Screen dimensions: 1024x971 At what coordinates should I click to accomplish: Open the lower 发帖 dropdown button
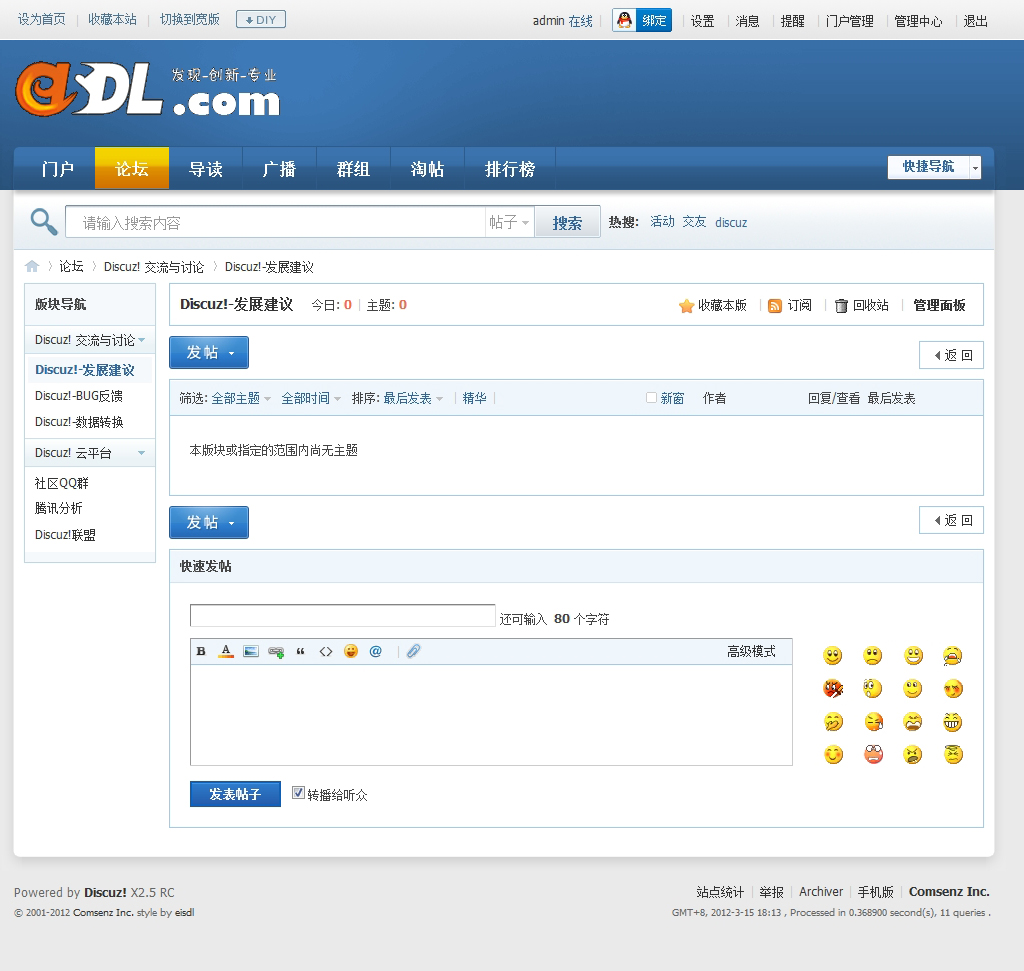(x=209, y=522)
